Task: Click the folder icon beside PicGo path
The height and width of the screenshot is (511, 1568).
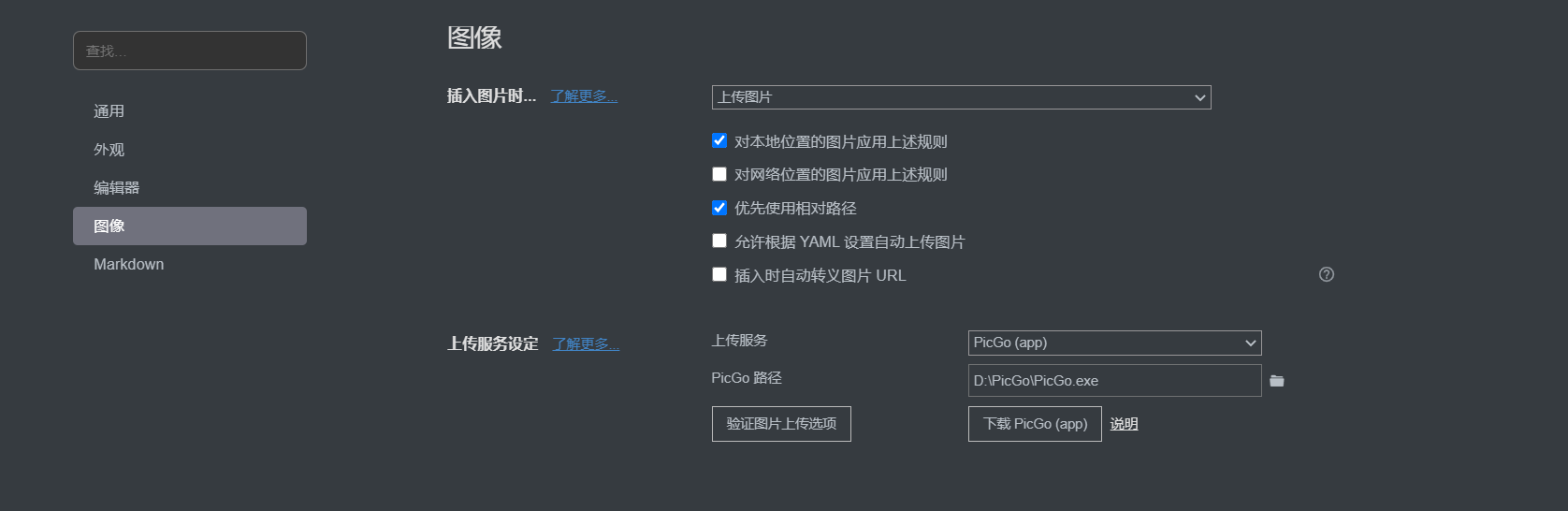Action: click(1277, 381)
